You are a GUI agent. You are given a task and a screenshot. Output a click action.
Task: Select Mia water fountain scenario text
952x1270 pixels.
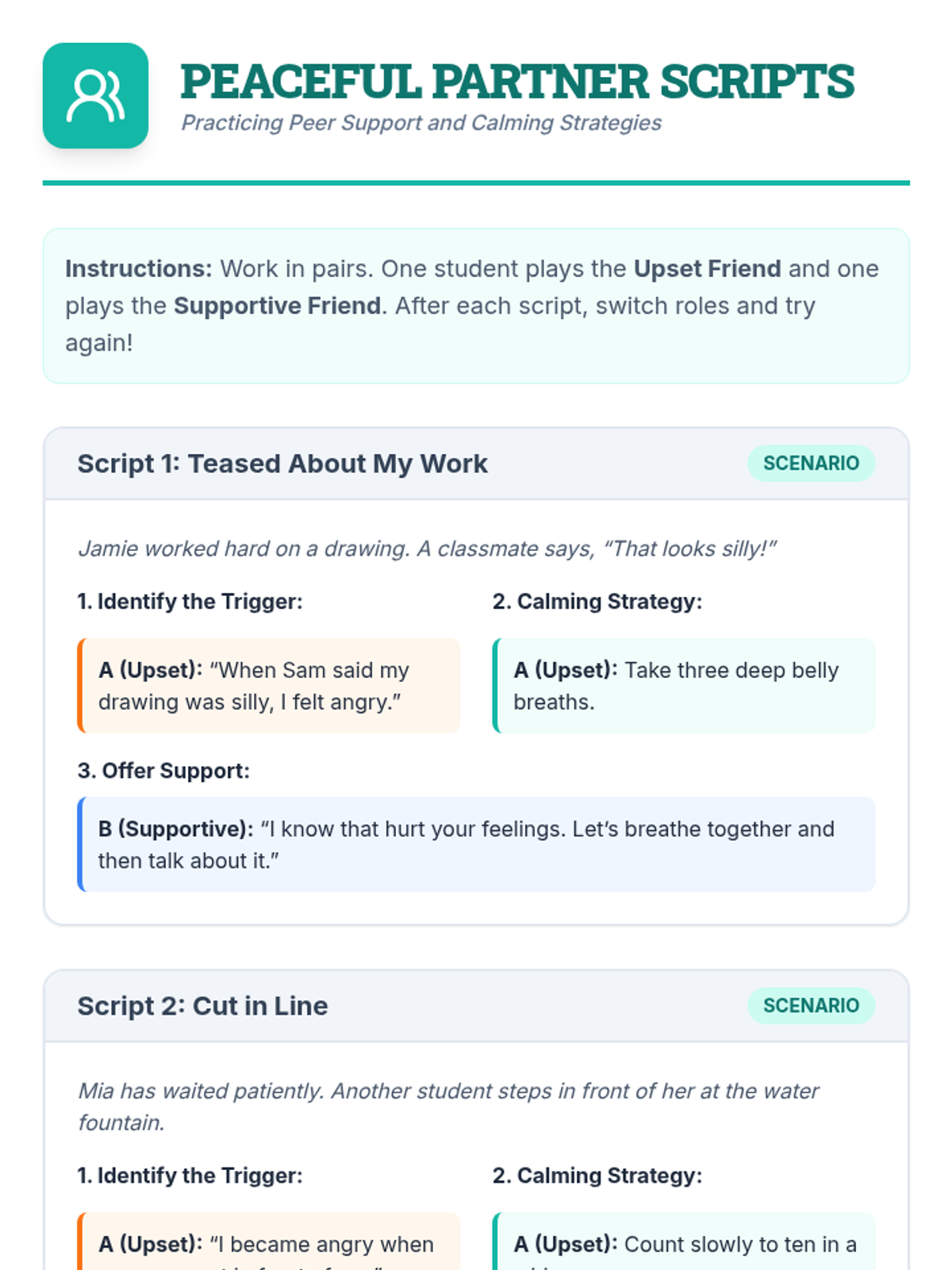pos(448,1106)
